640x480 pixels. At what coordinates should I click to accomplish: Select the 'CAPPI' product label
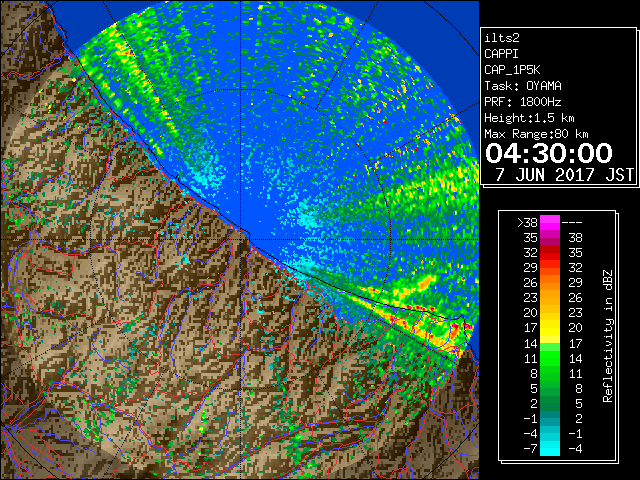[502, 54]
